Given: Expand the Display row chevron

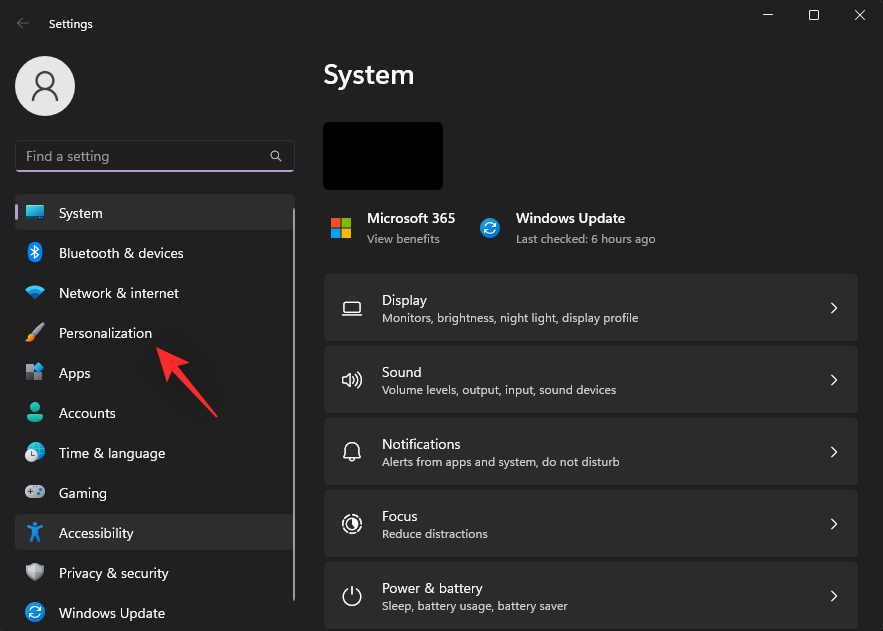Looking at the screenshot, I should [834, 308].
